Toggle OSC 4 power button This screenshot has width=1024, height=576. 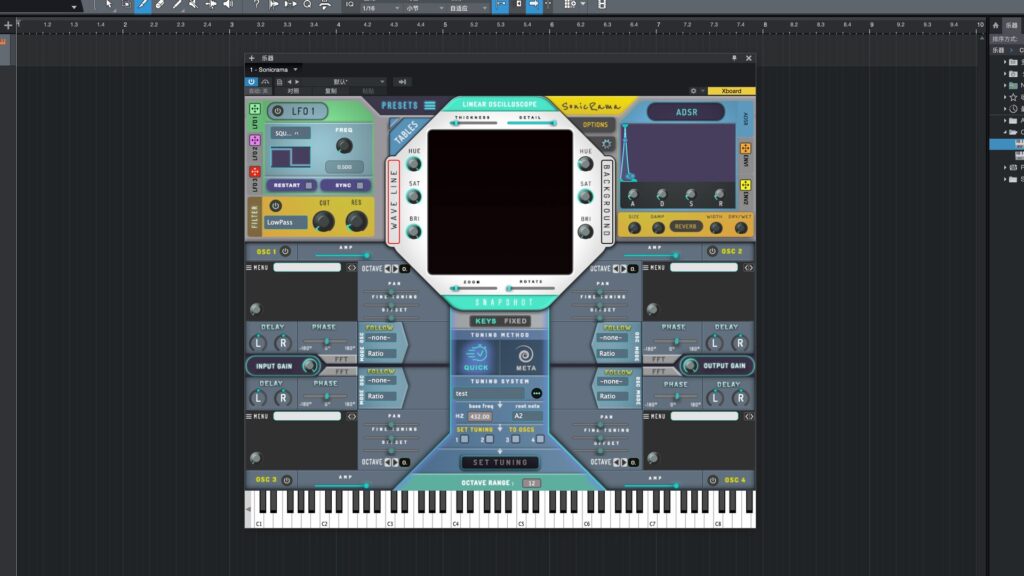[x=712, y=480]
